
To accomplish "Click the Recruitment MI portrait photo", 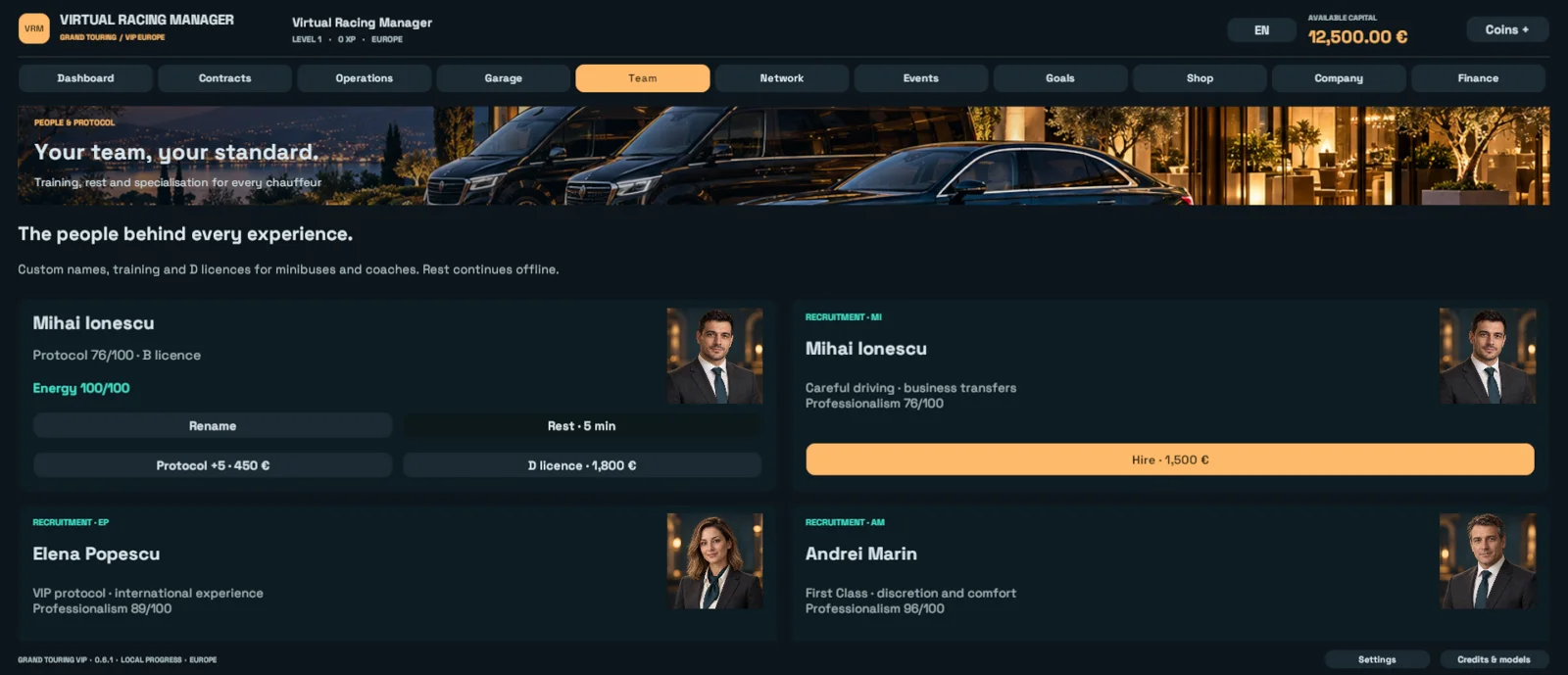I will pos(1488,356).
